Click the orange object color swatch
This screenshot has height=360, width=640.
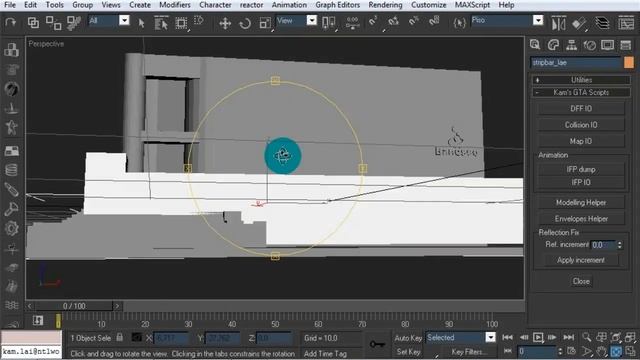coord(629,62)
